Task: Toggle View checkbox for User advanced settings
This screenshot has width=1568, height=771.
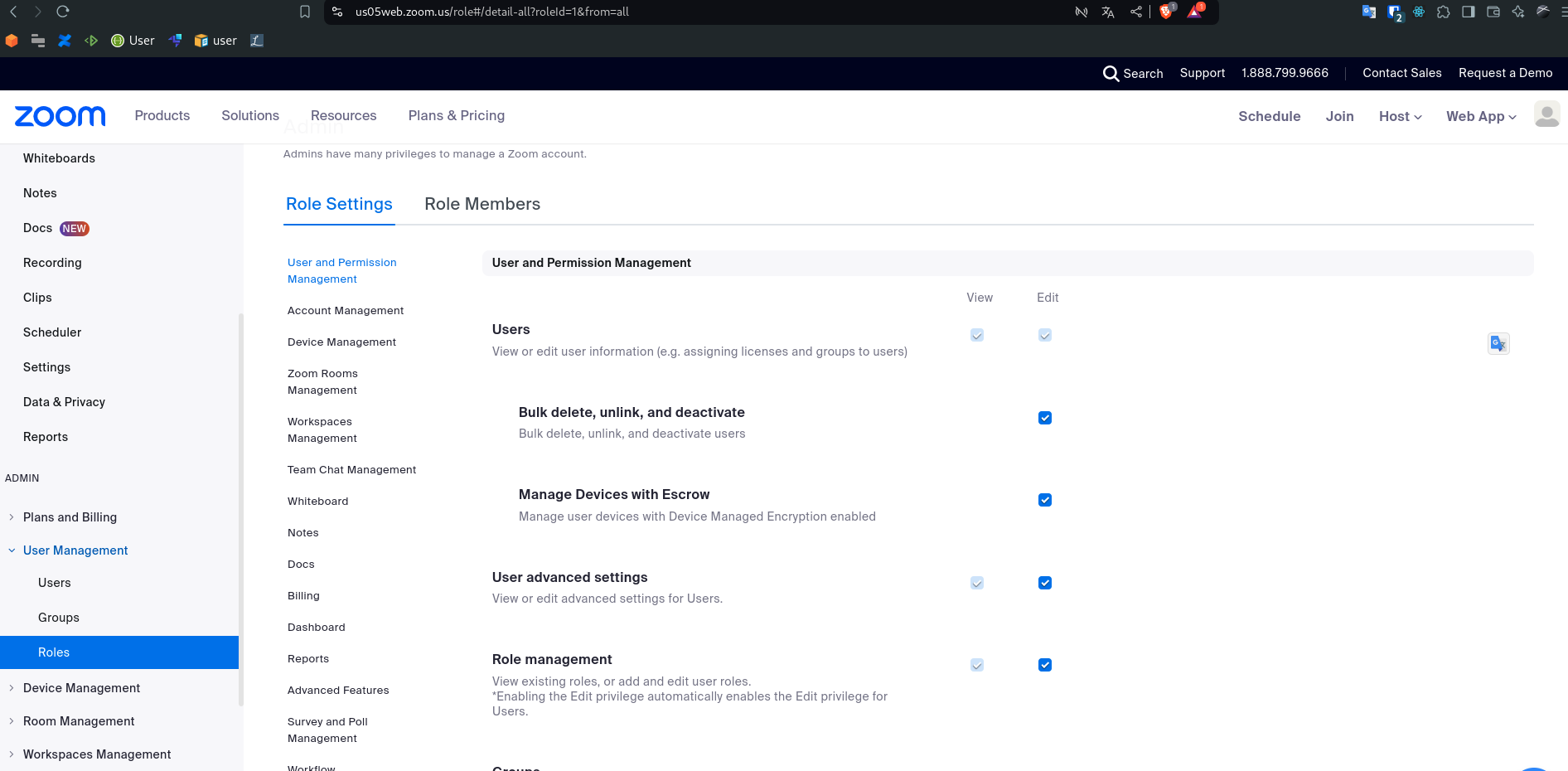Action: tap(977, 583)
